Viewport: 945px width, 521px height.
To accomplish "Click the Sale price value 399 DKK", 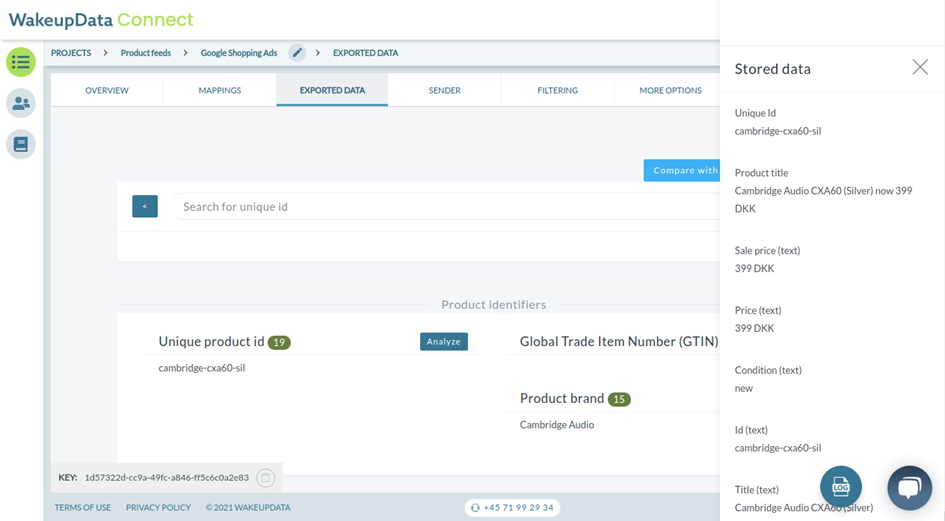I will tap(755, 268).
